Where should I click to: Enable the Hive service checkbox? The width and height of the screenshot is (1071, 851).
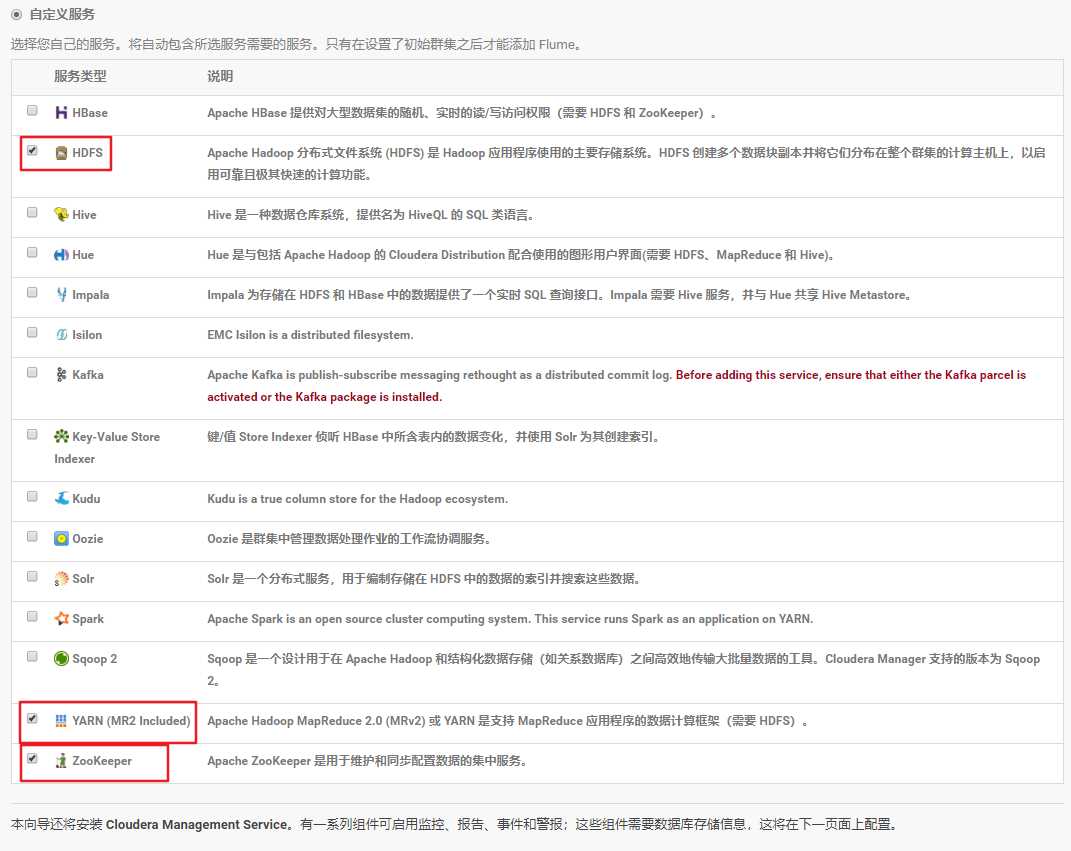(32, 212)
